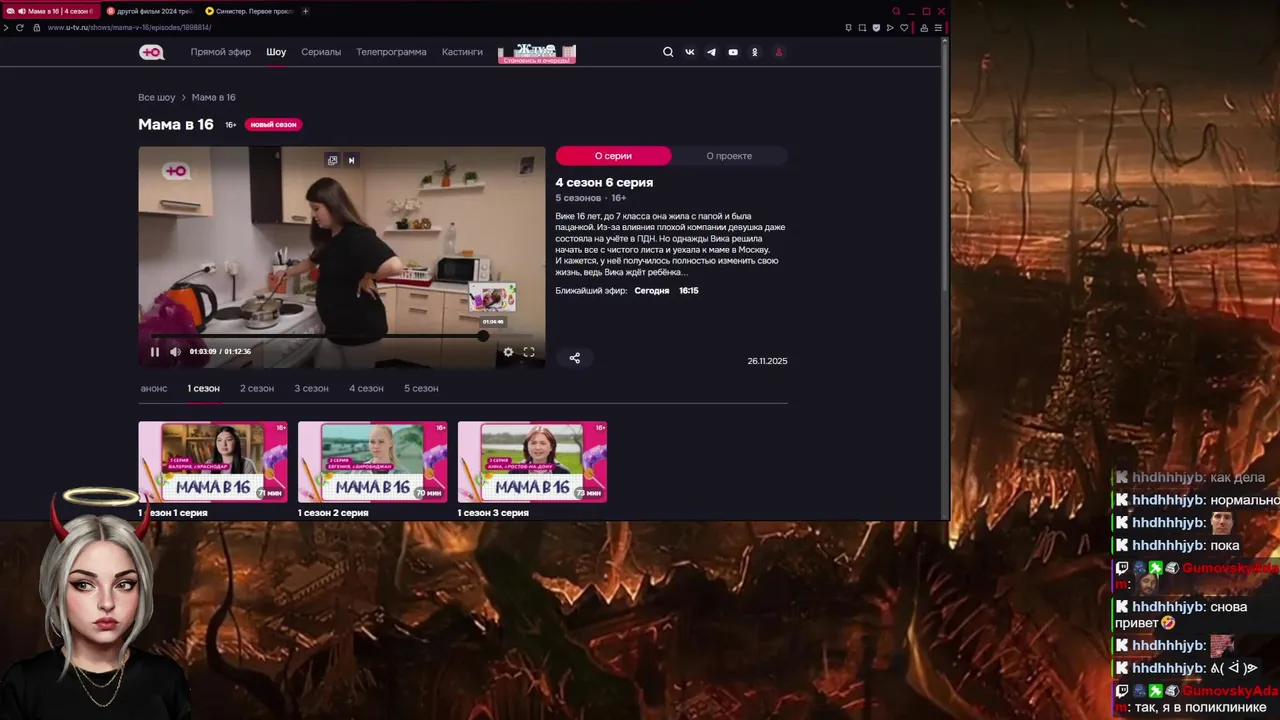The image size is (1280, 720).
Task: Click the video progress scrubber handle
Action: point(483,337)
